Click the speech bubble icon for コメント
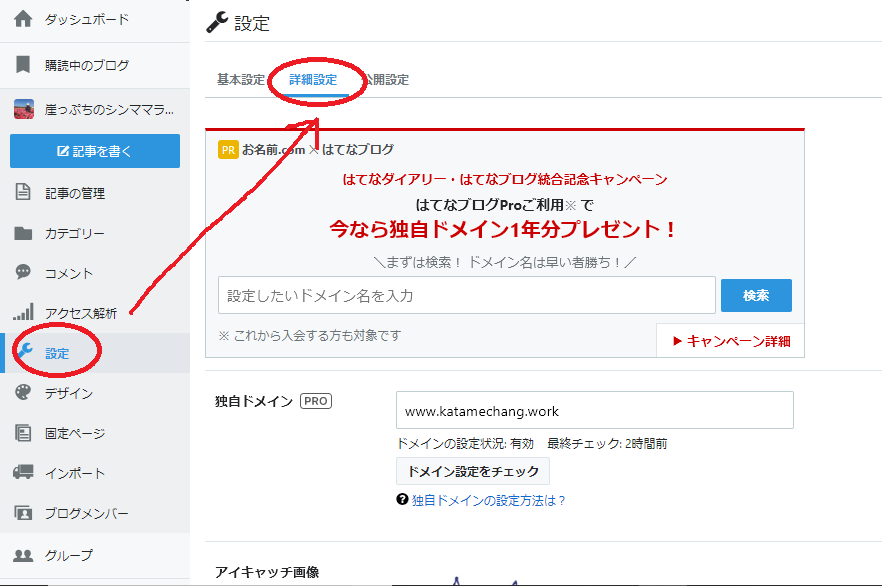 point(23,273)
